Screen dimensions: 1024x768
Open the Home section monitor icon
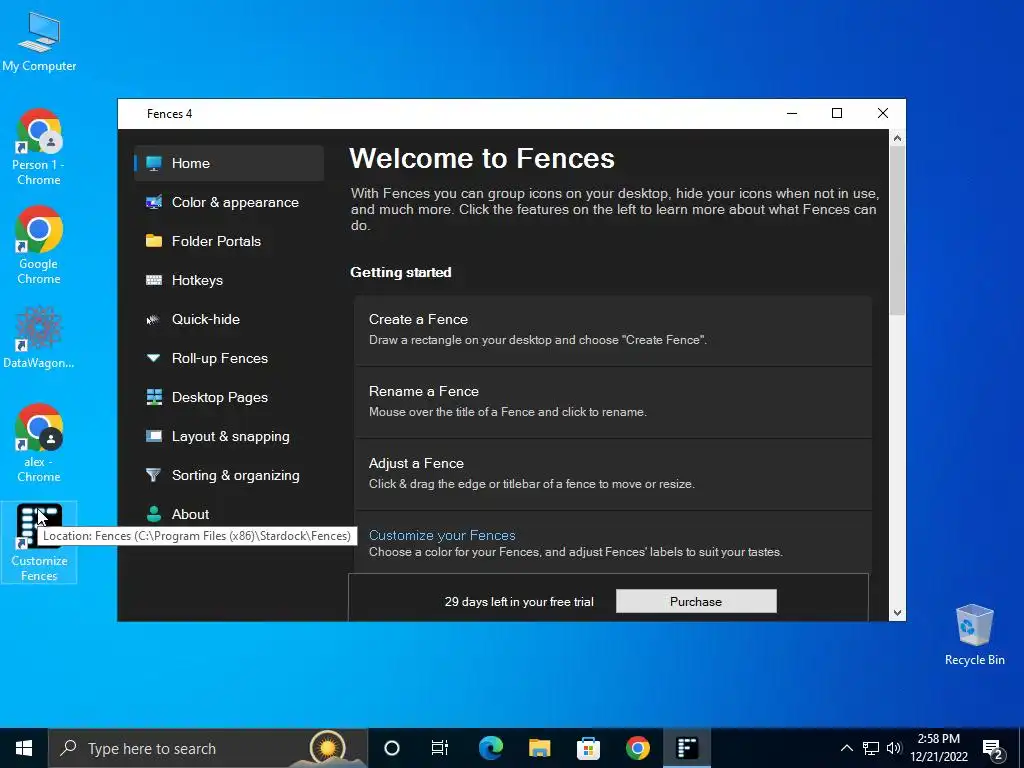tap(154, 163)
